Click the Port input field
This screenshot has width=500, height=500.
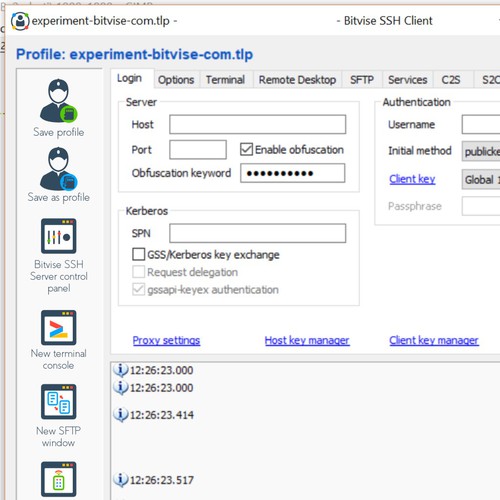(x=198, y=149)
